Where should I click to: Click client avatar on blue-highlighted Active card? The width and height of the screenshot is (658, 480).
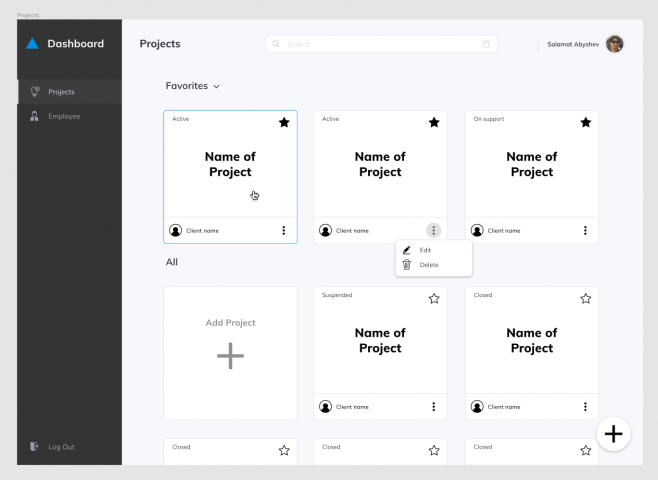coord(175,230)
